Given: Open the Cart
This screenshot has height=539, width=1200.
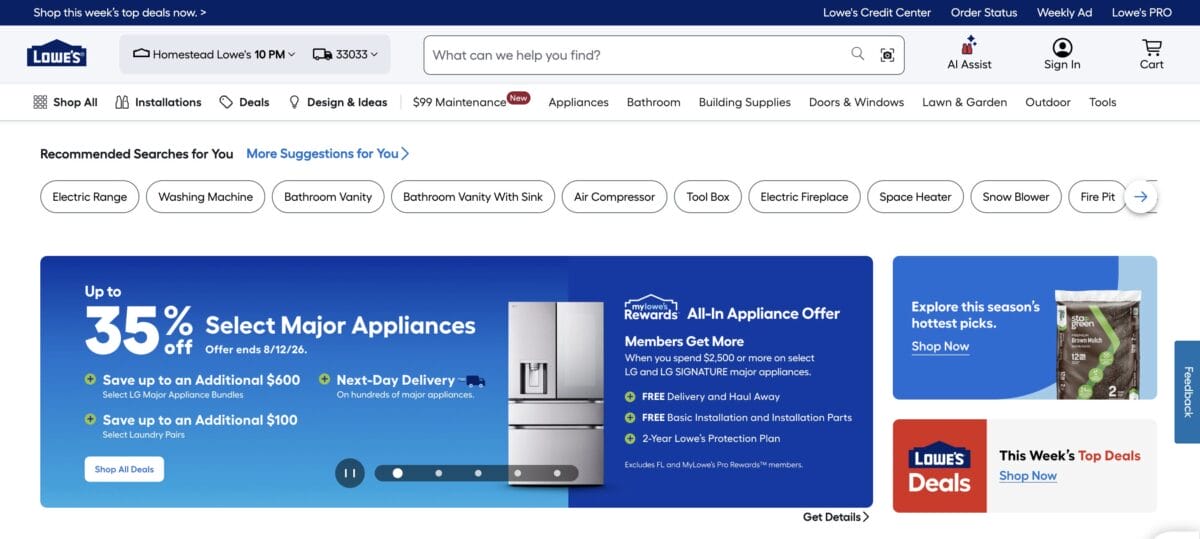Looking at the screenshot, I should (1152, 54).
